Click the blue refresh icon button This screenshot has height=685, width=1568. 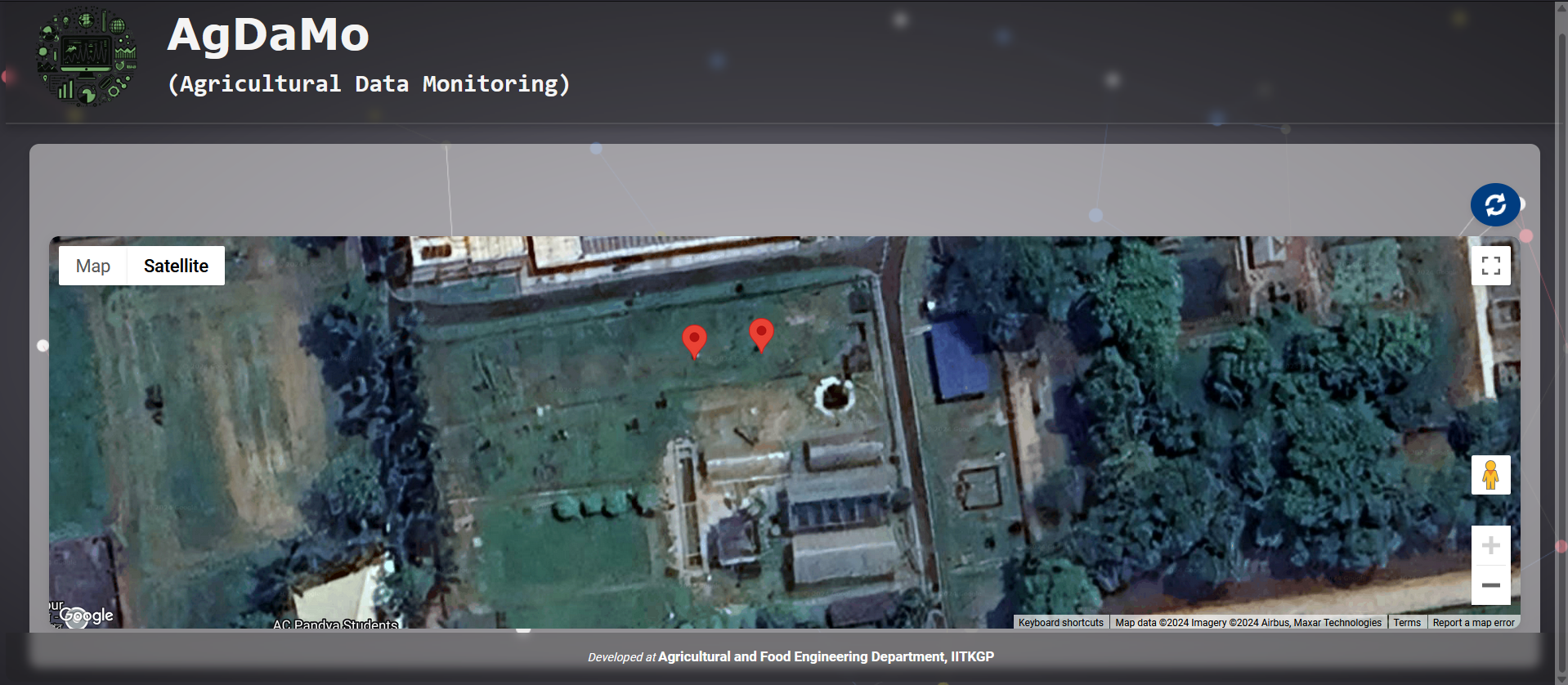click(1495, 204)
